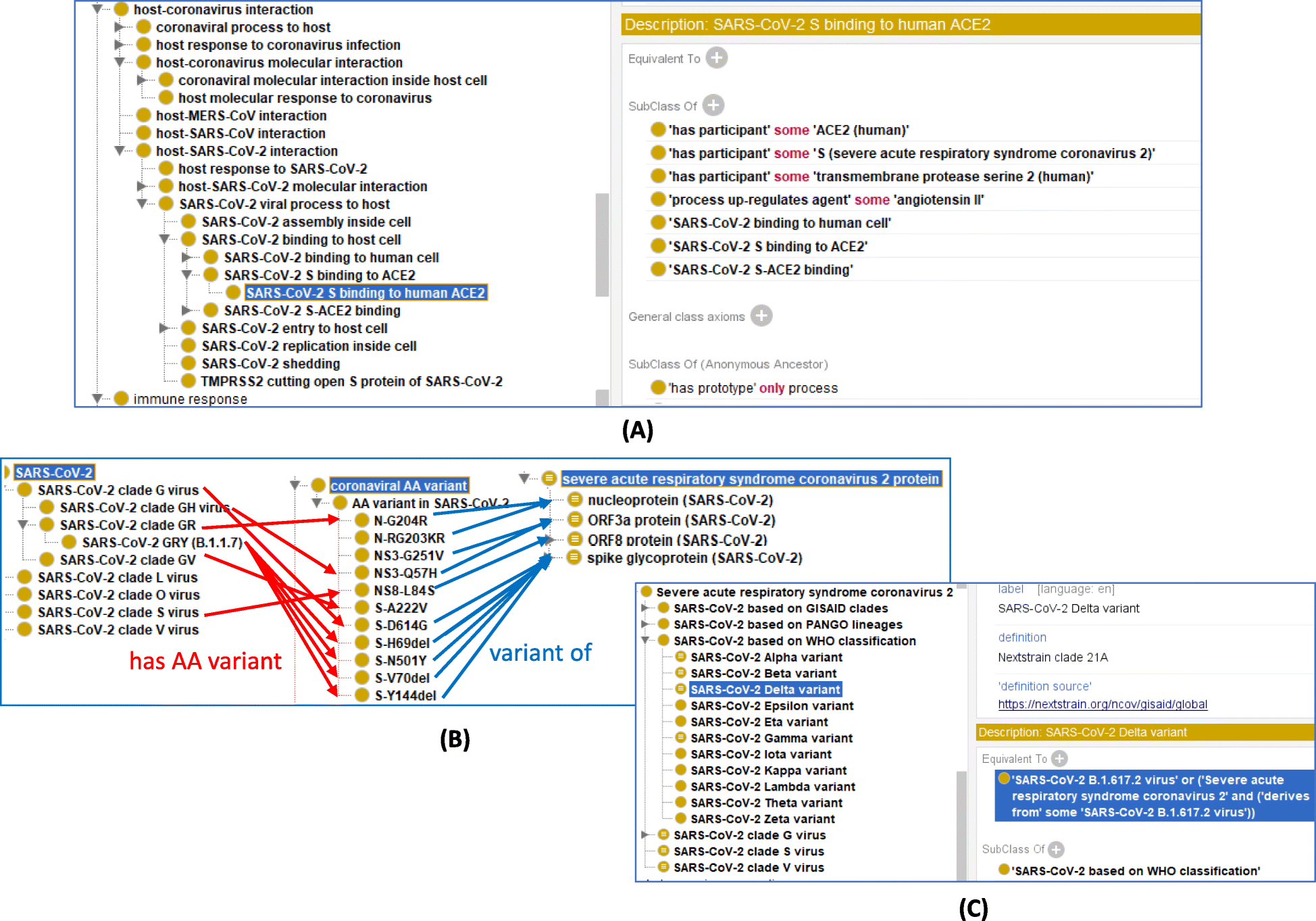
Task: Click icon beside SARS-CoV-2 based on WHO classification superclass
Action: (x=1005, y=870)
